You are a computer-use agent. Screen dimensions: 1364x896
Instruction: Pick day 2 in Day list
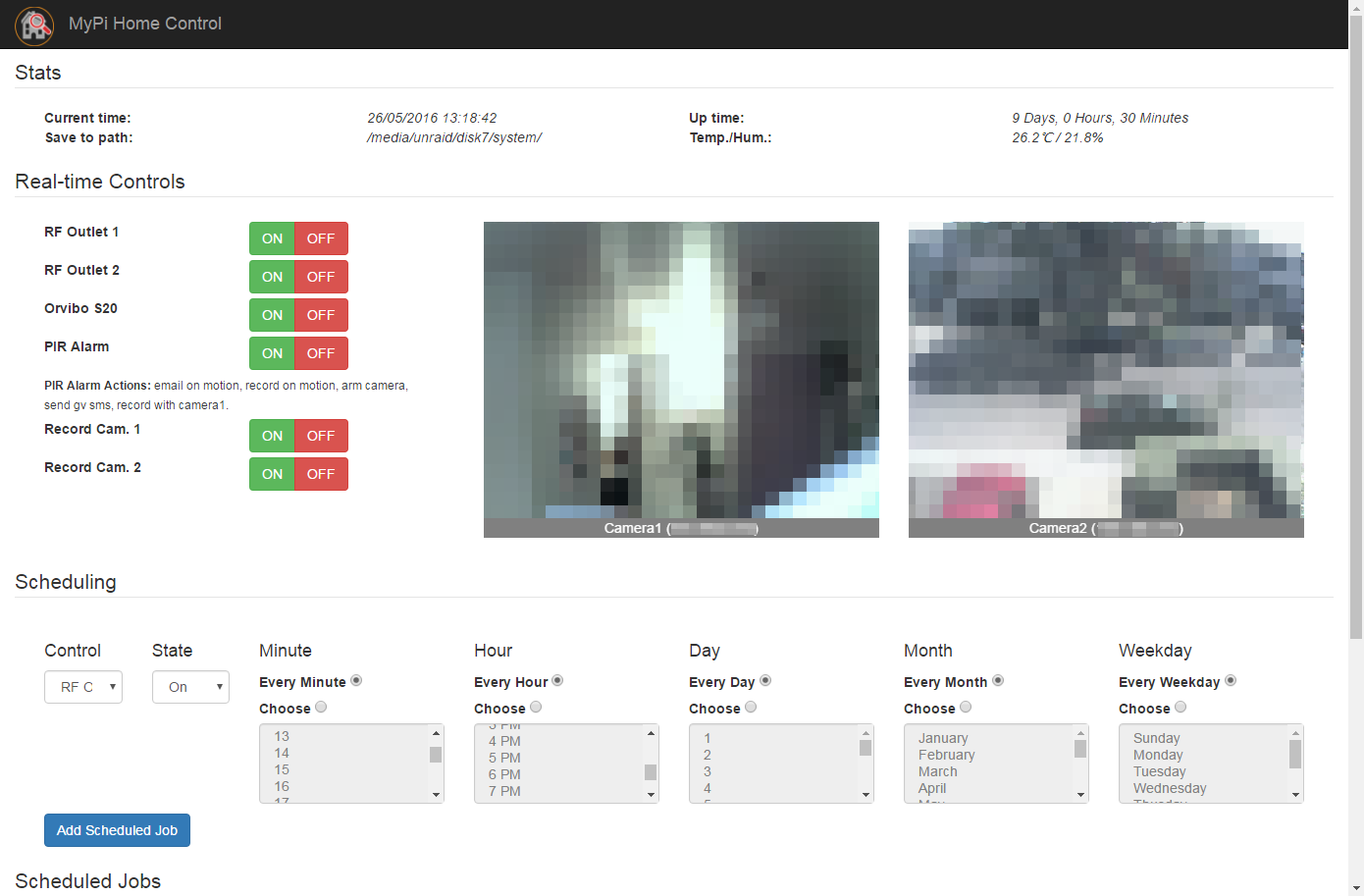tap(774, 755)
